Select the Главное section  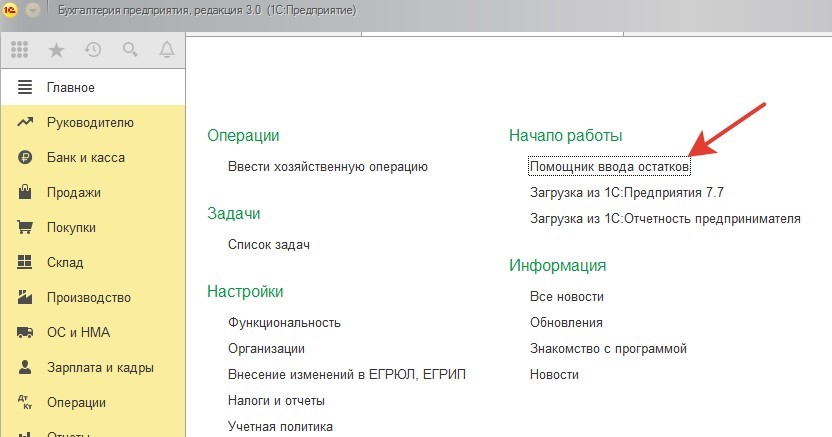click(70, 87)
